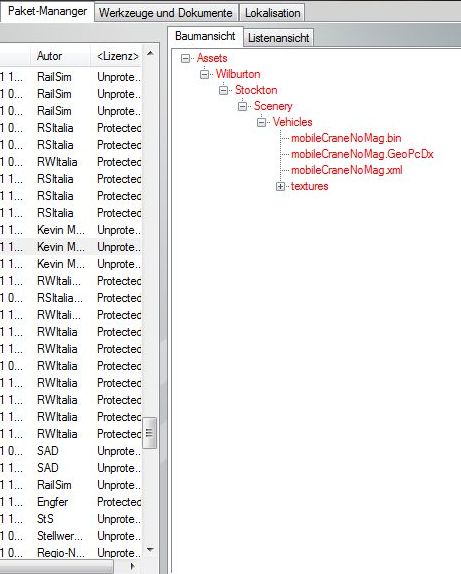This screenshot has width=461, height=574.
Task: Open the Paket-Mananger tab
Action: point(47,11)
